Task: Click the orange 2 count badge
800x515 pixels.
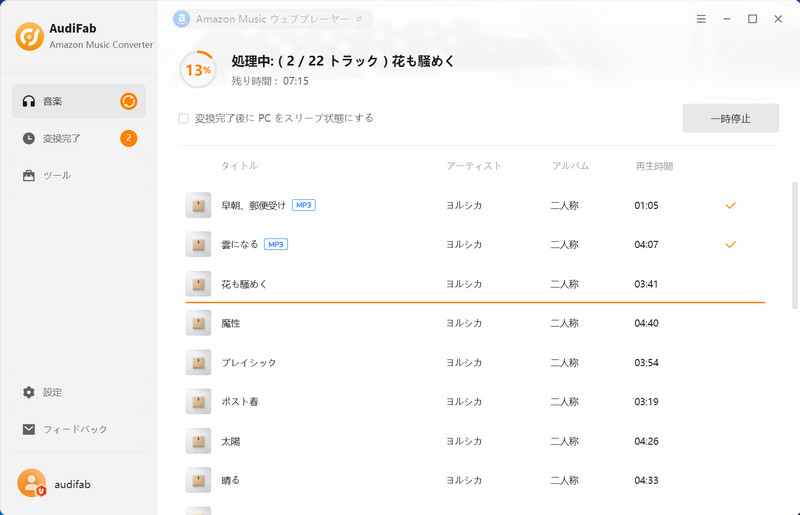Action: point(129,138)
